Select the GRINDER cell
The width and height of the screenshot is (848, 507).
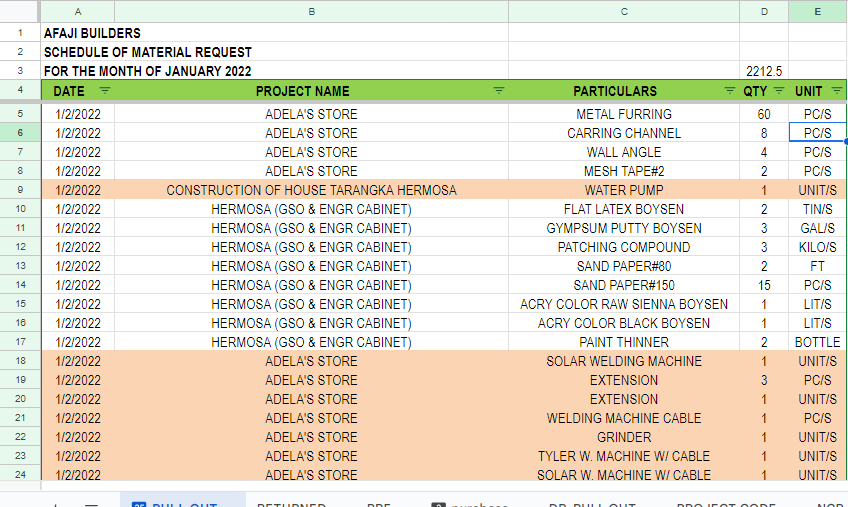624,437
